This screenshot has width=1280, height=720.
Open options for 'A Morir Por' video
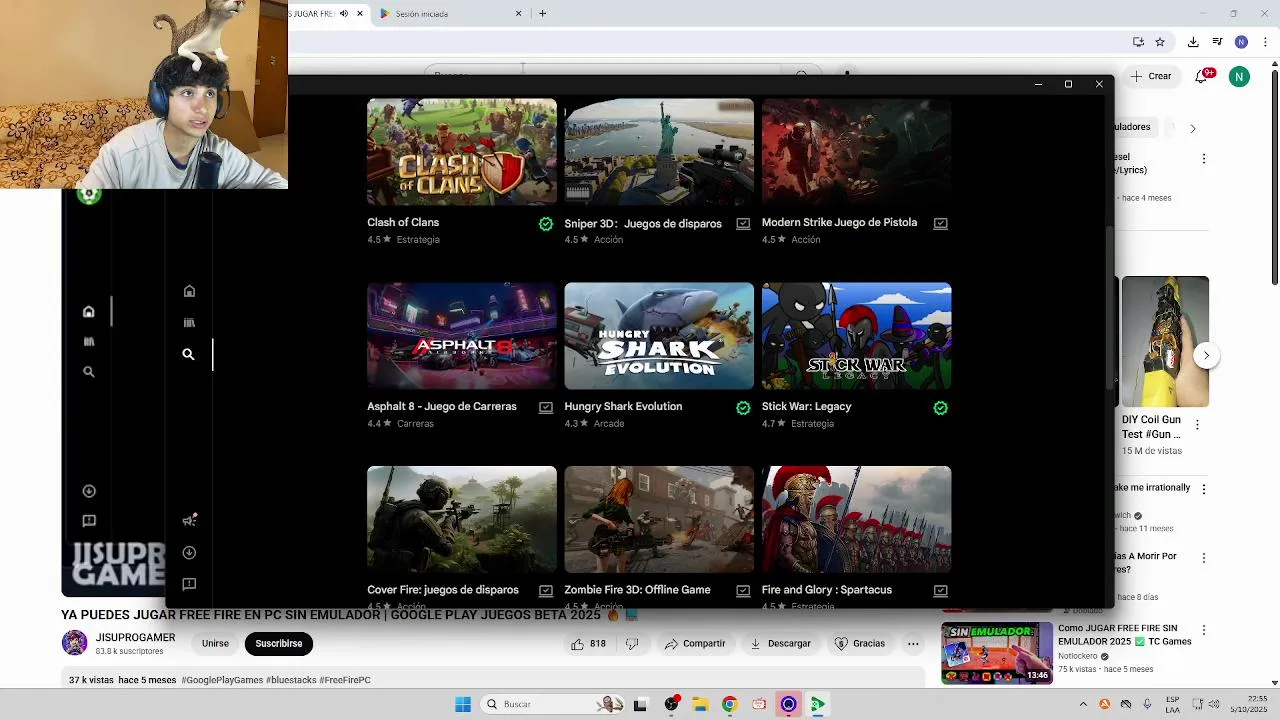click(1204, 558)
